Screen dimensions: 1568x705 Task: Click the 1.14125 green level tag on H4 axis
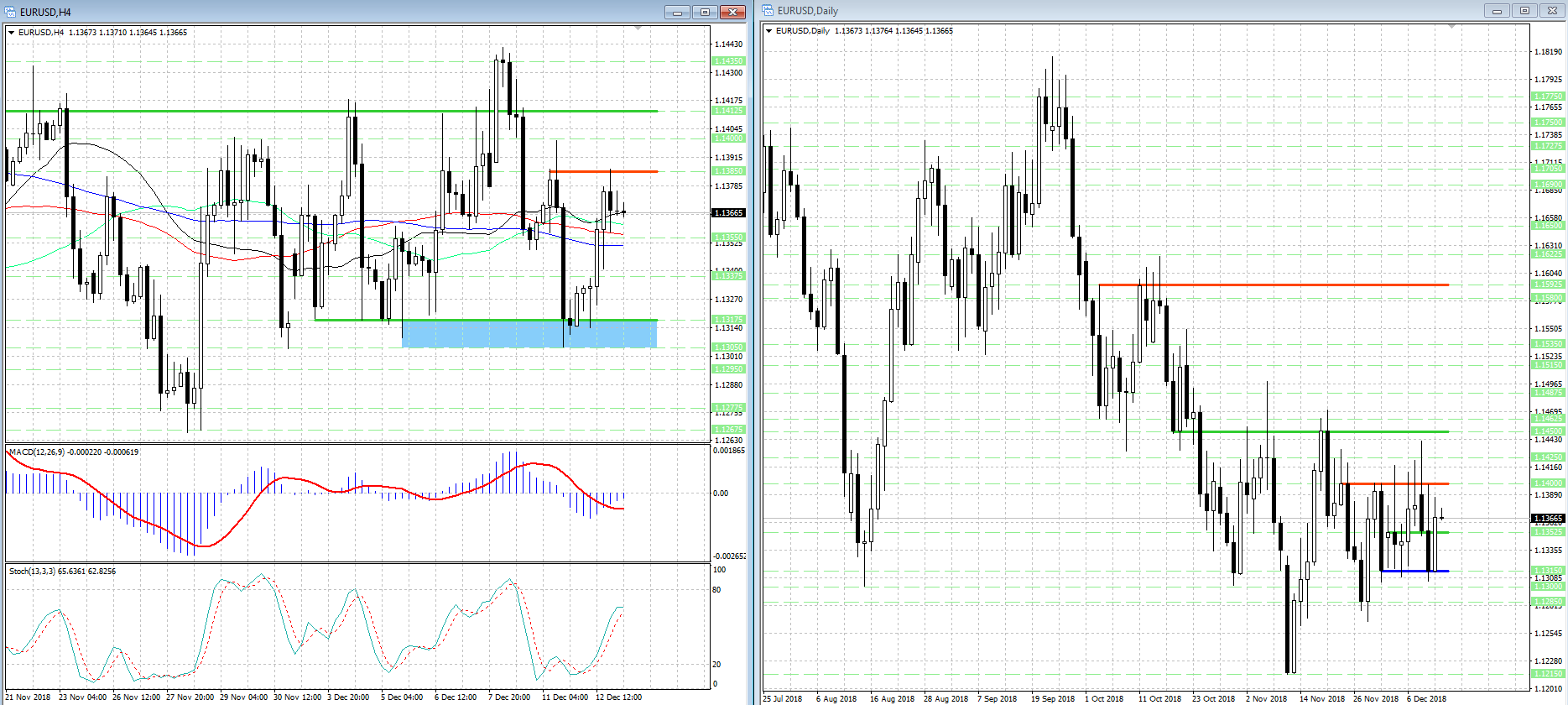coord(727,111)
